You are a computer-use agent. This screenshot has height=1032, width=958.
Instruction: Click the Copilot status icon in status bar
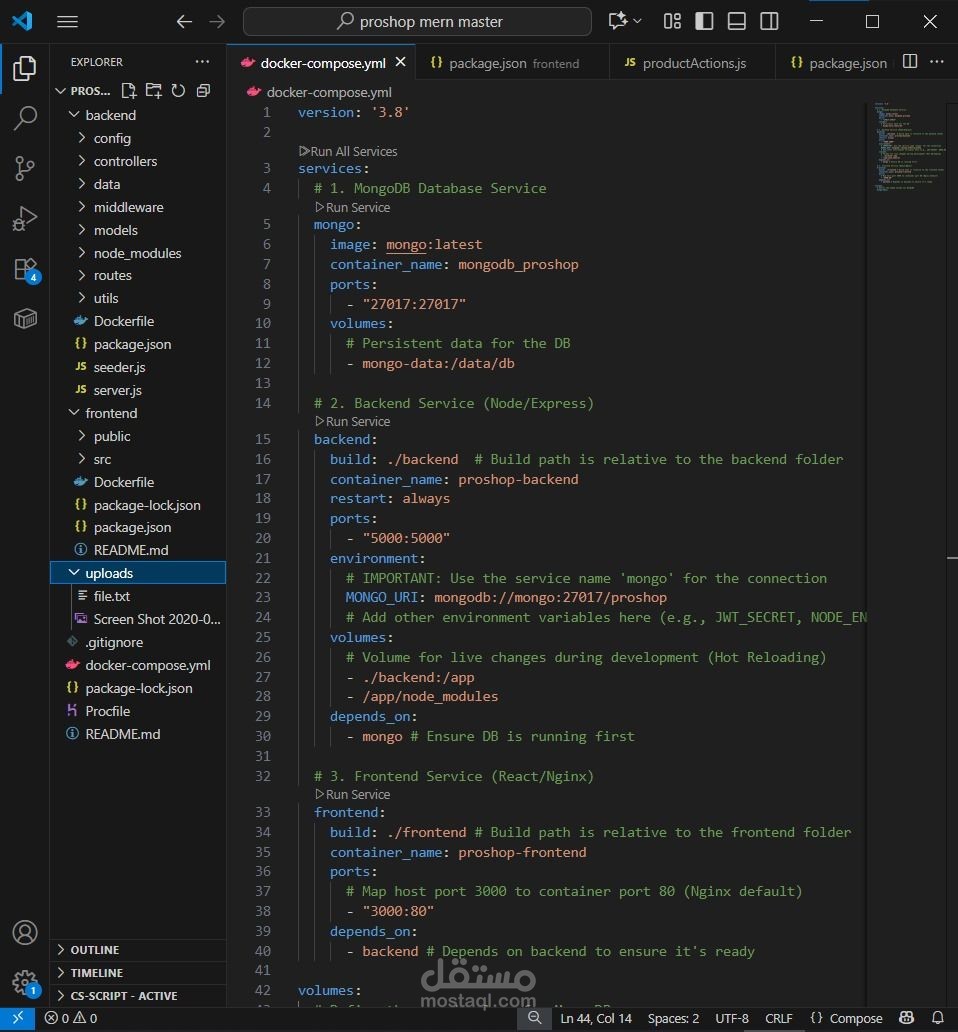pos(907,1018)
